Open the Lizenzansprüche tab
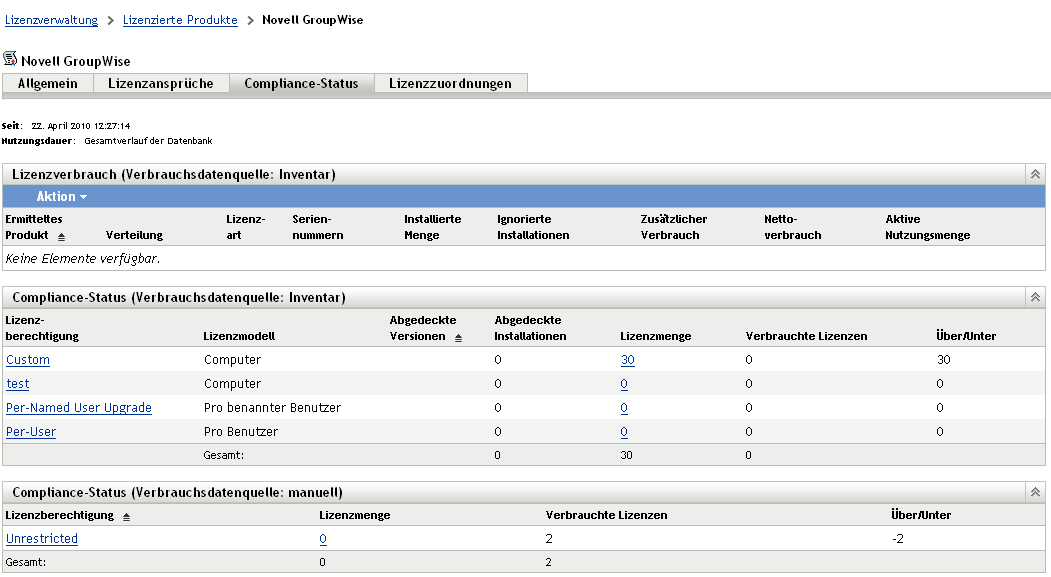Image resolution: width=1051 pixels, height=577 pixels. point(160,84)
